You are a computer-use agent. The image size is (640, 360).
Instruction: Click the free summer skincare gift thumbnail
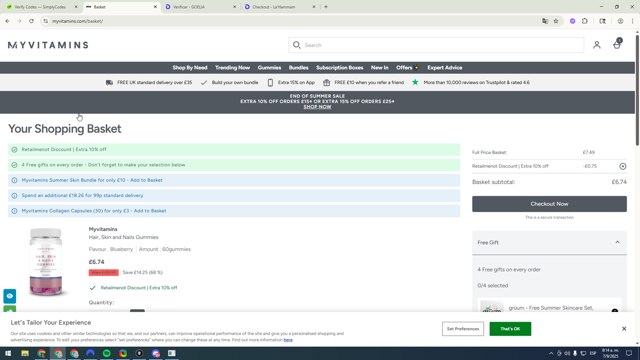tap(491, 307)
